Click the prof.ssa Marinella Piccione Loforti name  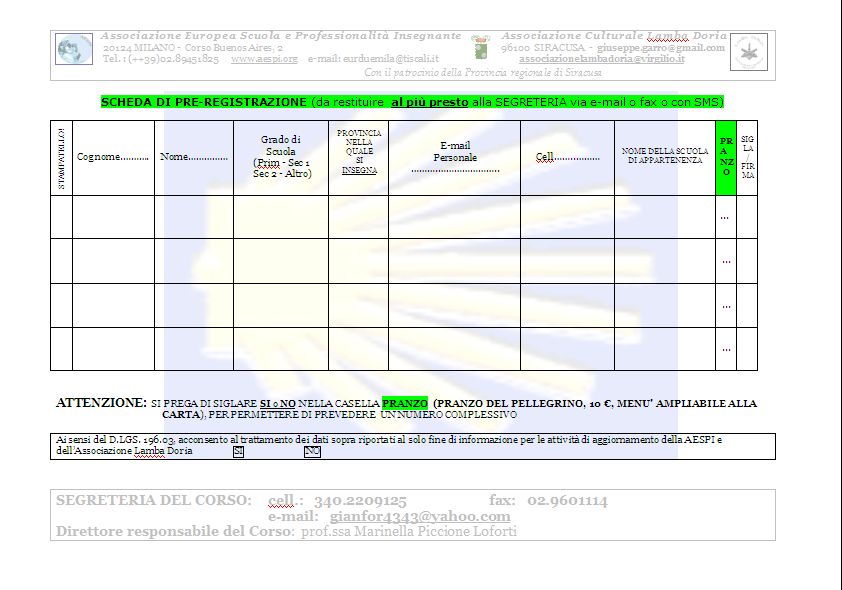pyautogui.click(x=409, y=531)
